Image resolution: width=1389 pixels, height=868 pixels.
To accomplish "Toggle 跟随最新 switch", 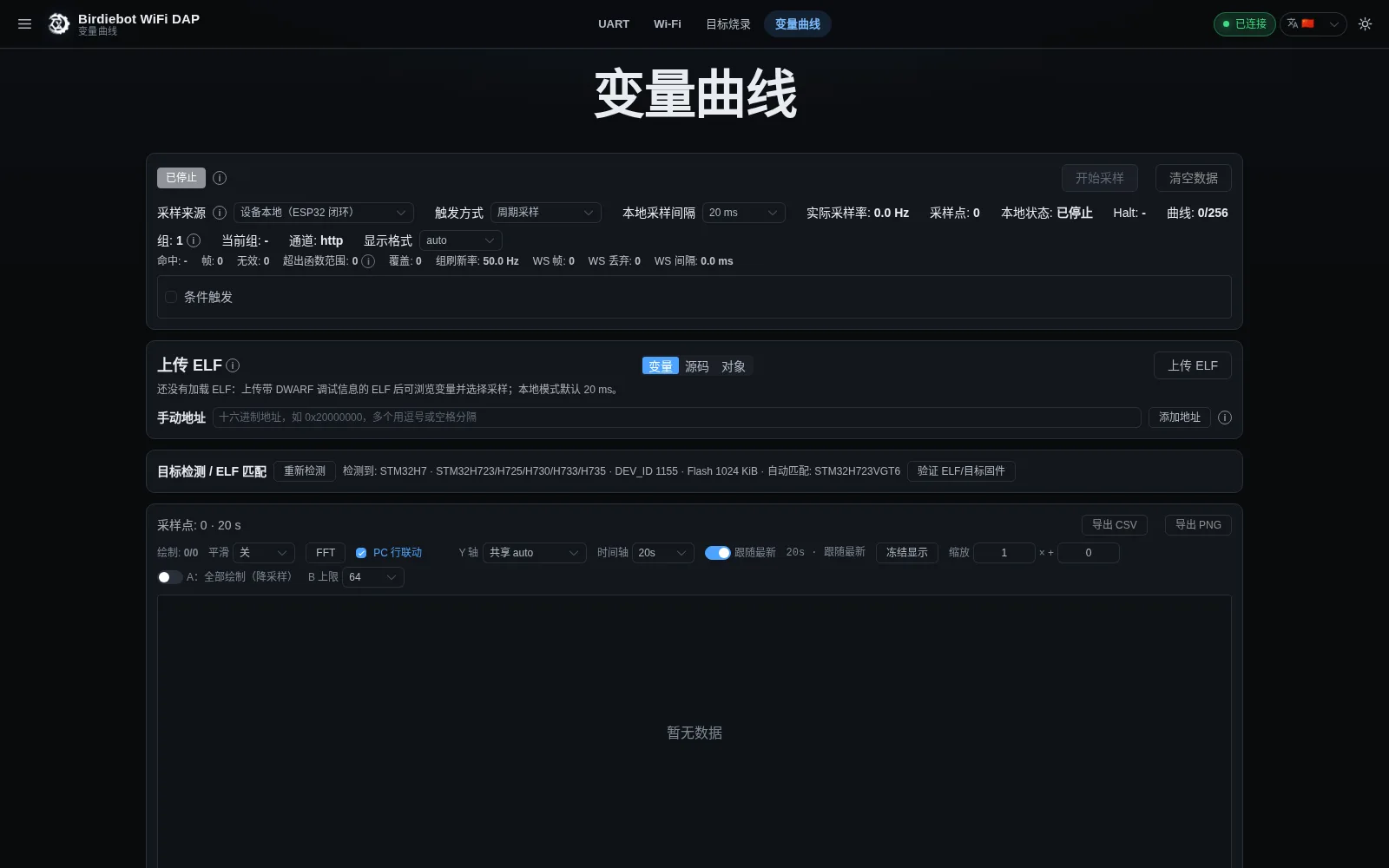I will coord(718,553).
